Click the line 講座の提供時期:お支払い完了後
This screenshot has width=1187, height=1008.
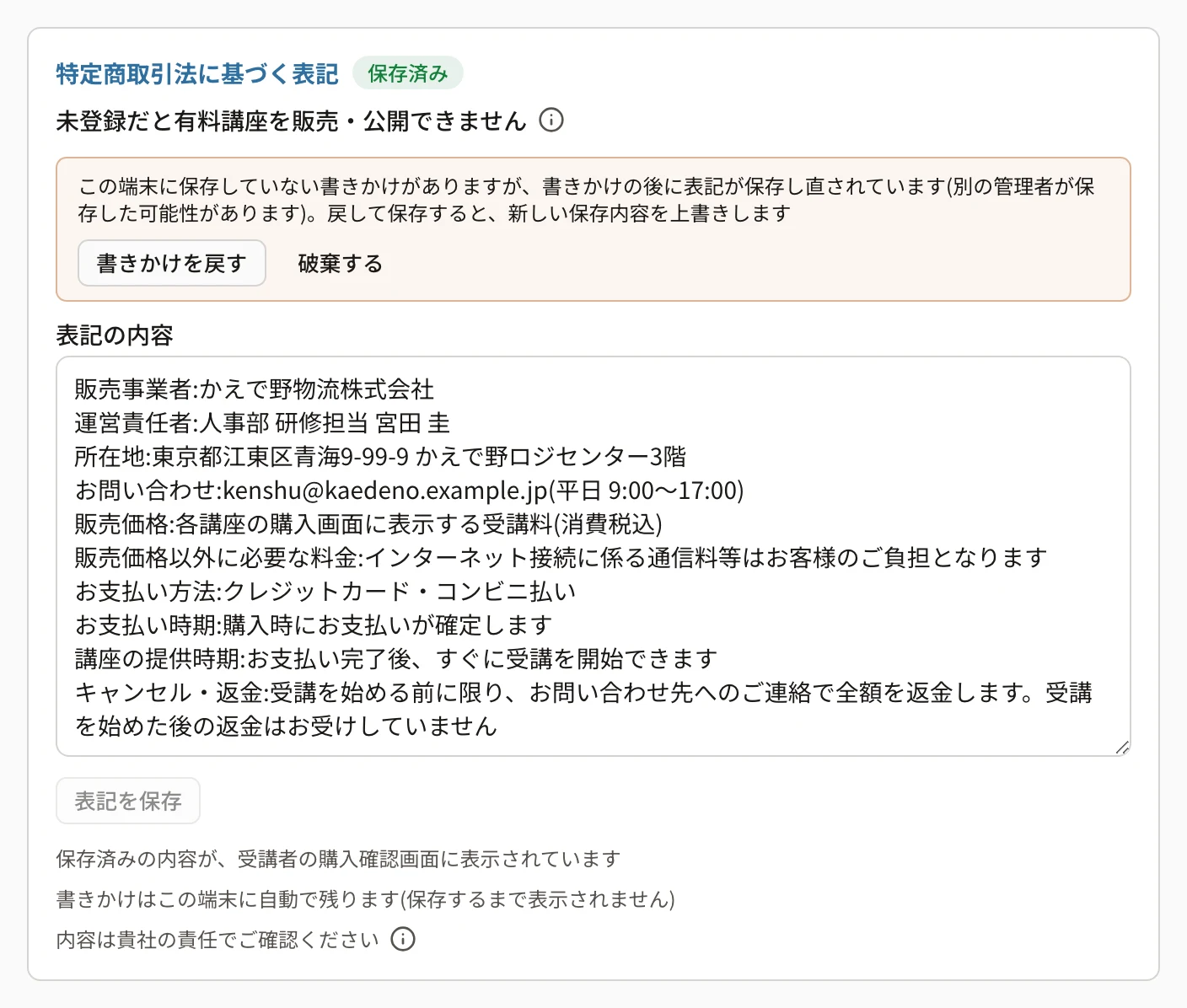tap(396, 659)
